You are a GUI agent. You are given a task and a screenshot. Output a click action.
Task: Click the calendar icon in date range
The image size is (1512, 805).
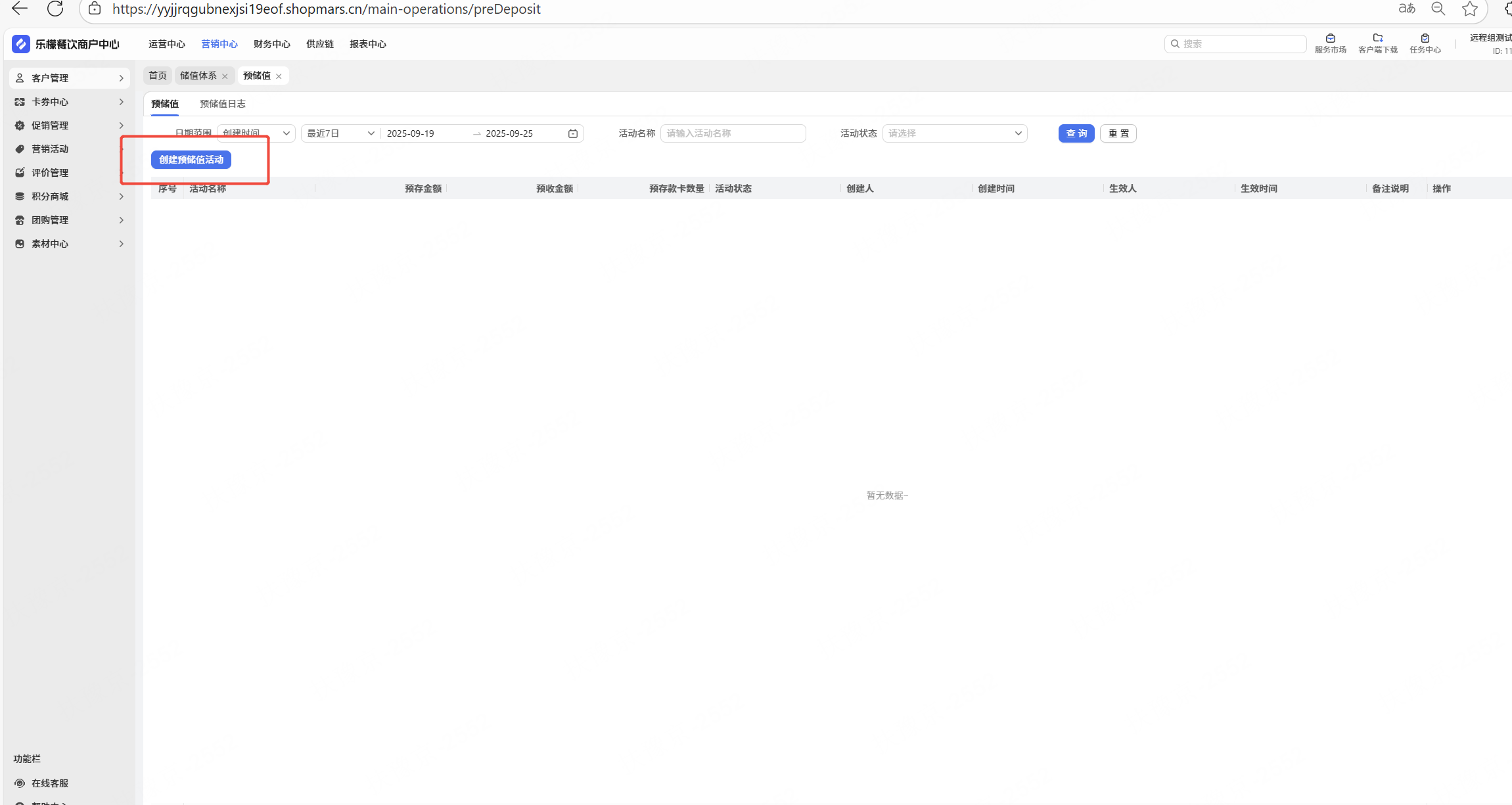click(572, 133)
